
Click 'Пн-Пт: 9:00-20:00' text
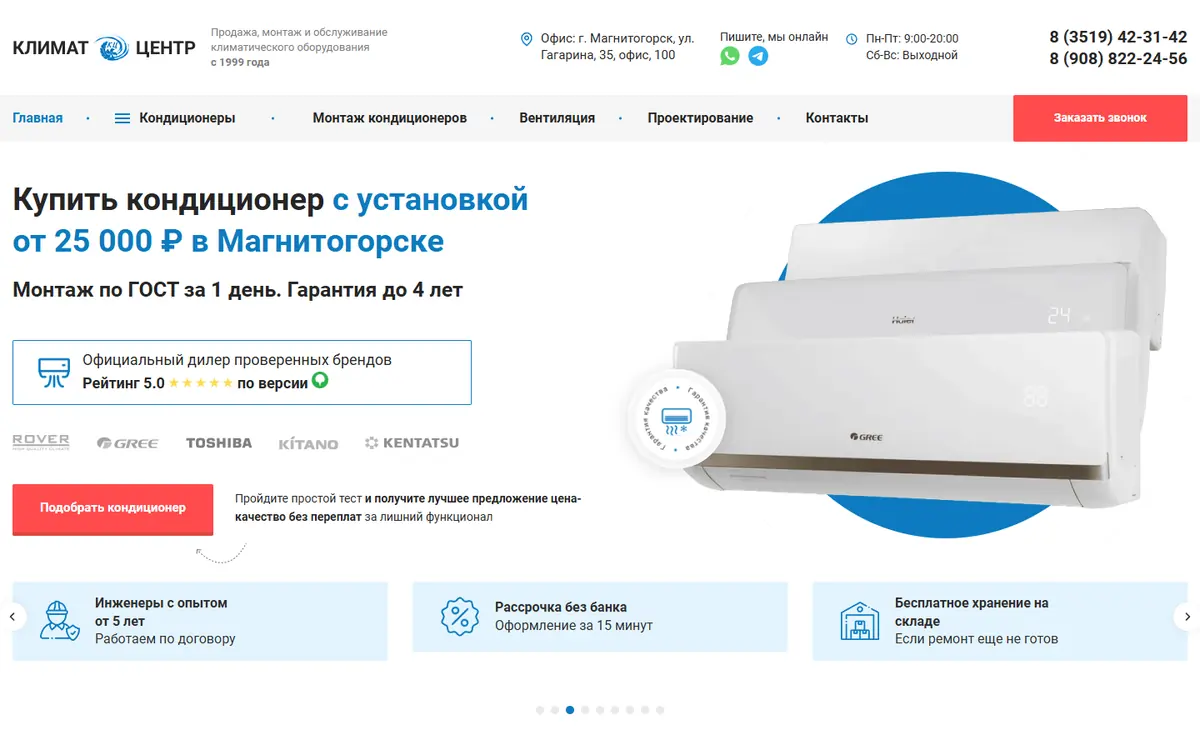(912, 39)
